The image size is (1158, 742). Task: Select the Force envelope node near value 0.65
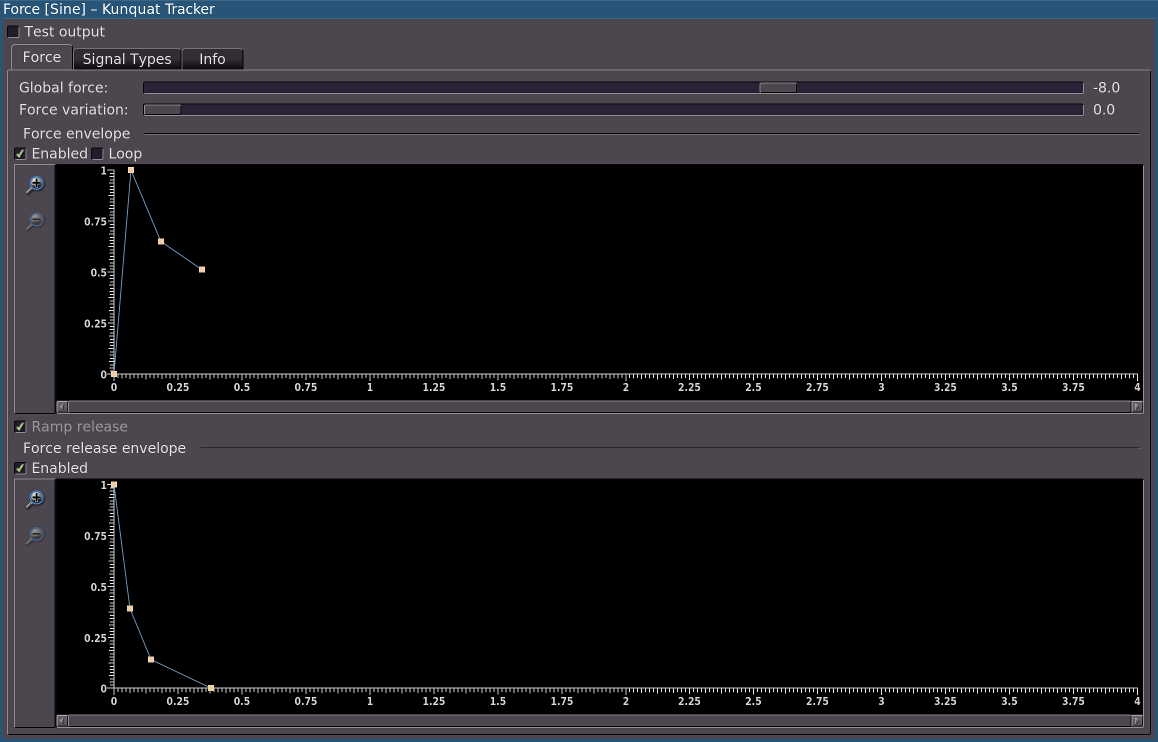(161, 241)
